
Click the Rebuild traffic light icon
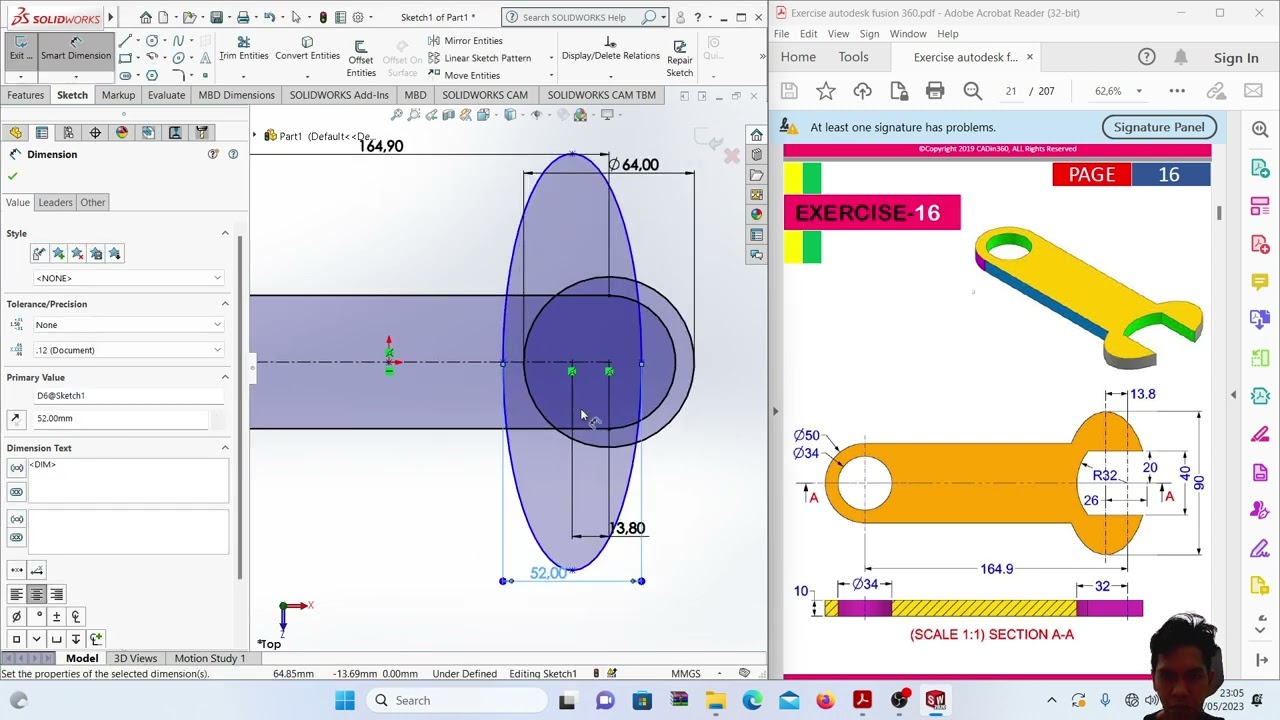(322, 17)
